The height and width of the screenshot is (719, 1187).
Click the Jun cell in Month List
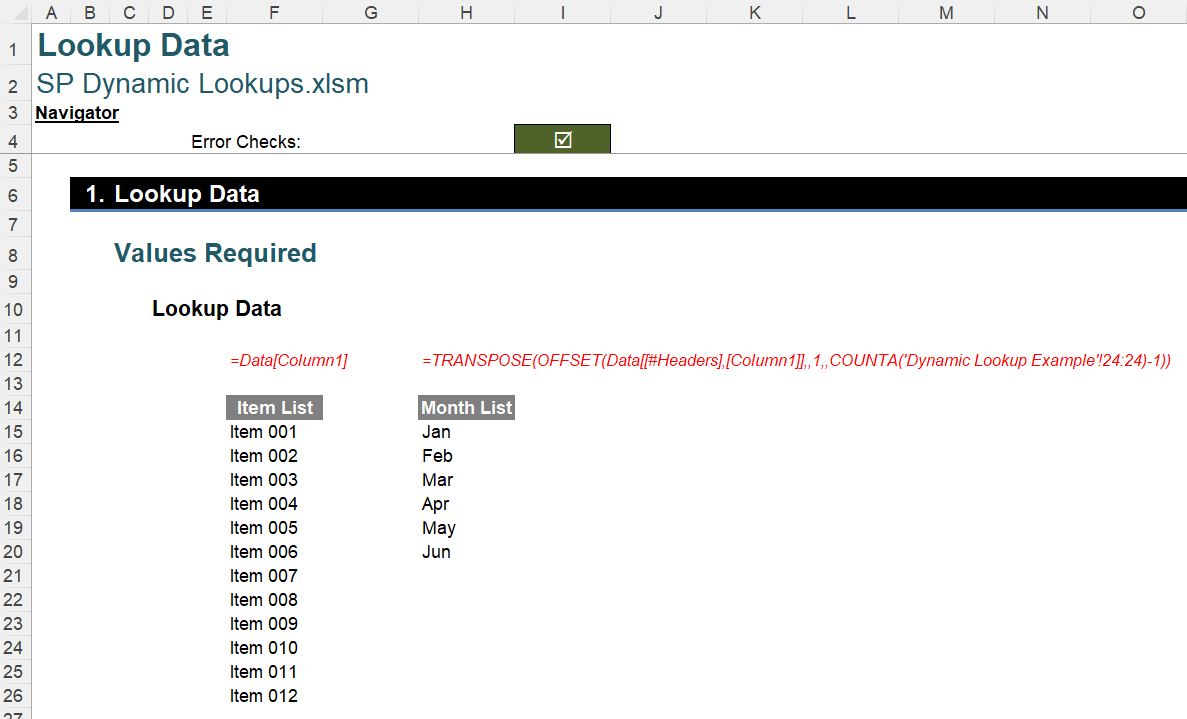[436, 551]
